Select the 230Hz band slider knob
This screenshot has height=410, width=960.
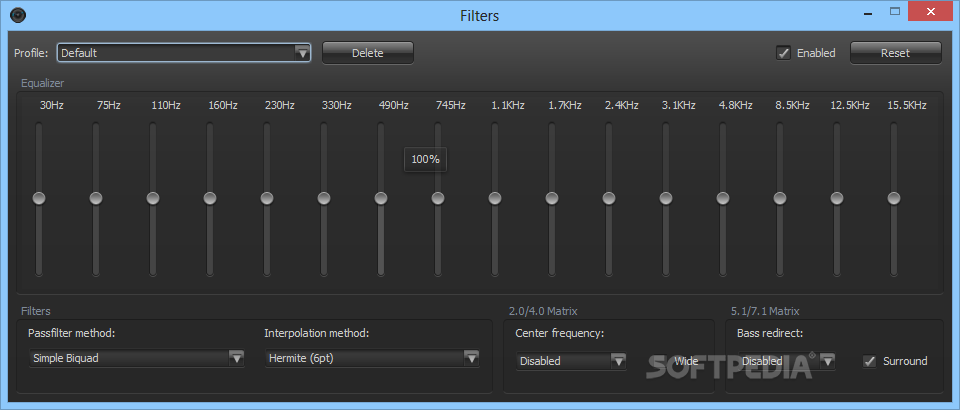pyautogui.click(x=267, y=198)
